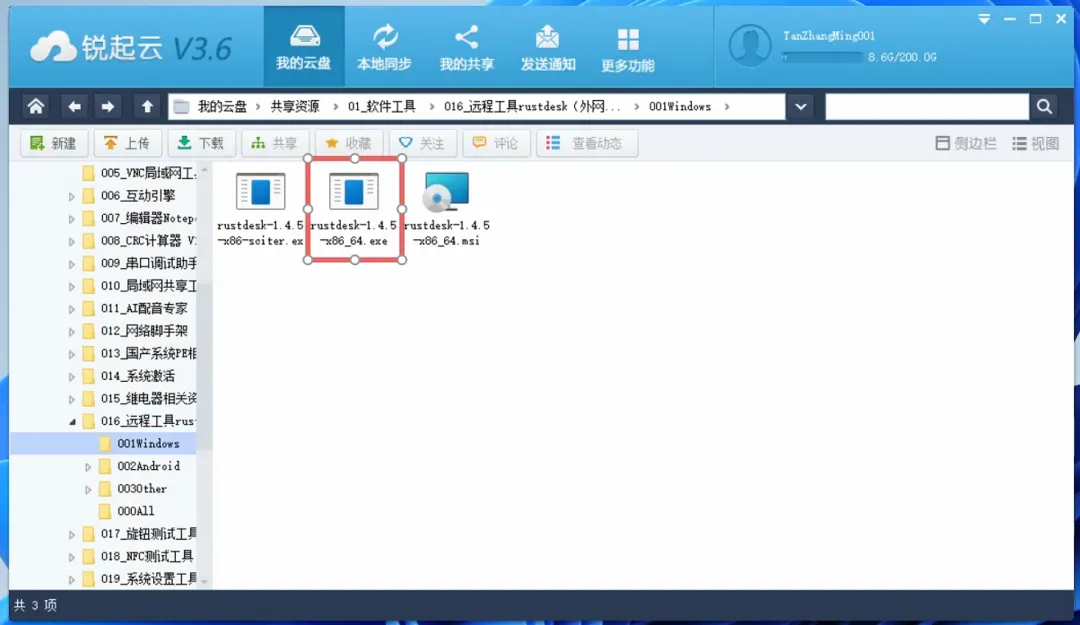The width and height of the screenshot is (1080, 625).
Task: Click the 查看动态 button
Action: (587, 143)
